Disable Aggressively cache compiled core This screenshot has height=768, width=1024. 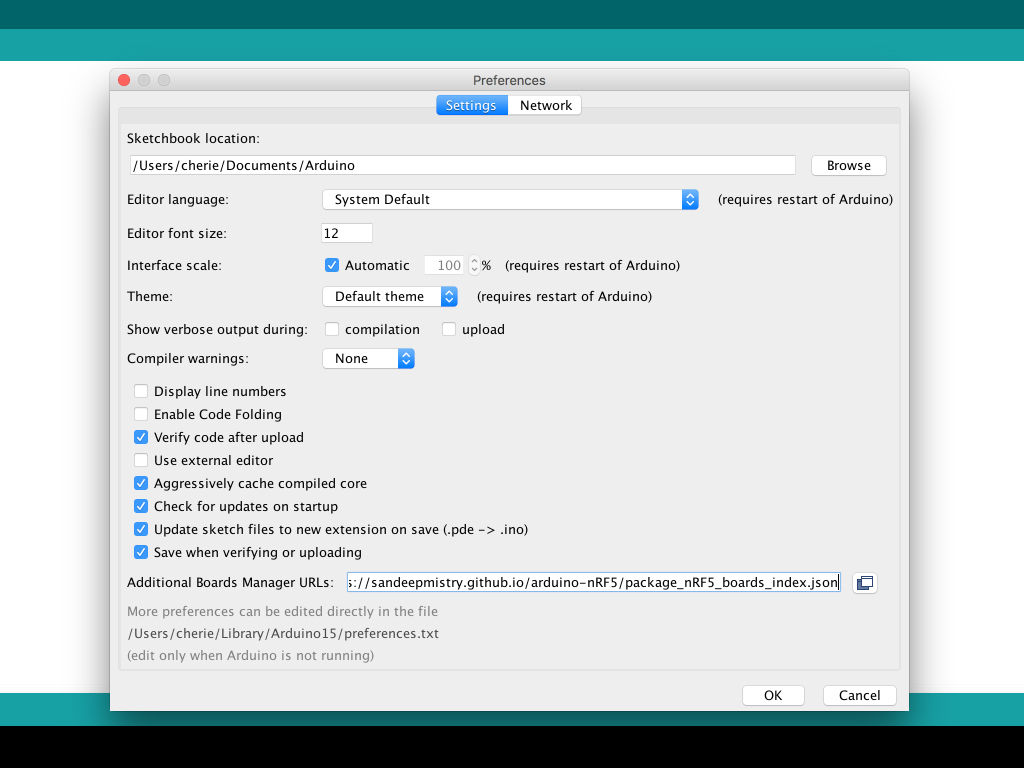[x=140, y=483]
